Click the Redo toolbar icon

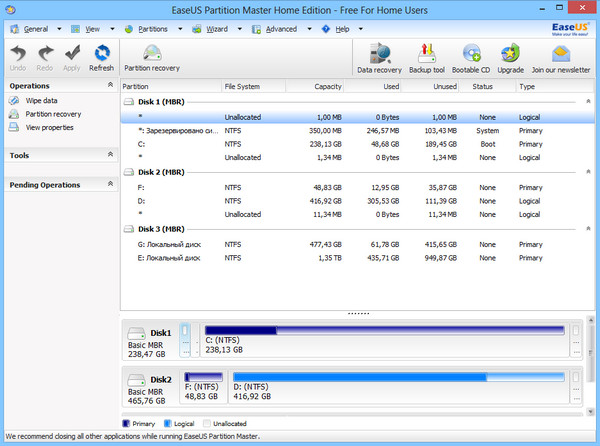coord(45,53)
